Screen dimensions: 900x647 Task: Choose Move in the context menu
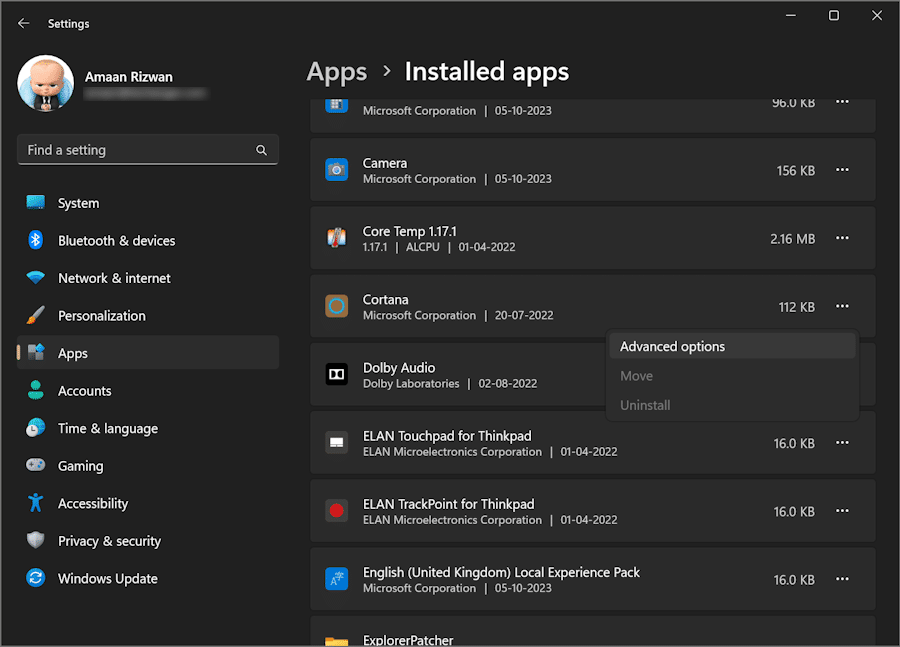coord(732,375)
